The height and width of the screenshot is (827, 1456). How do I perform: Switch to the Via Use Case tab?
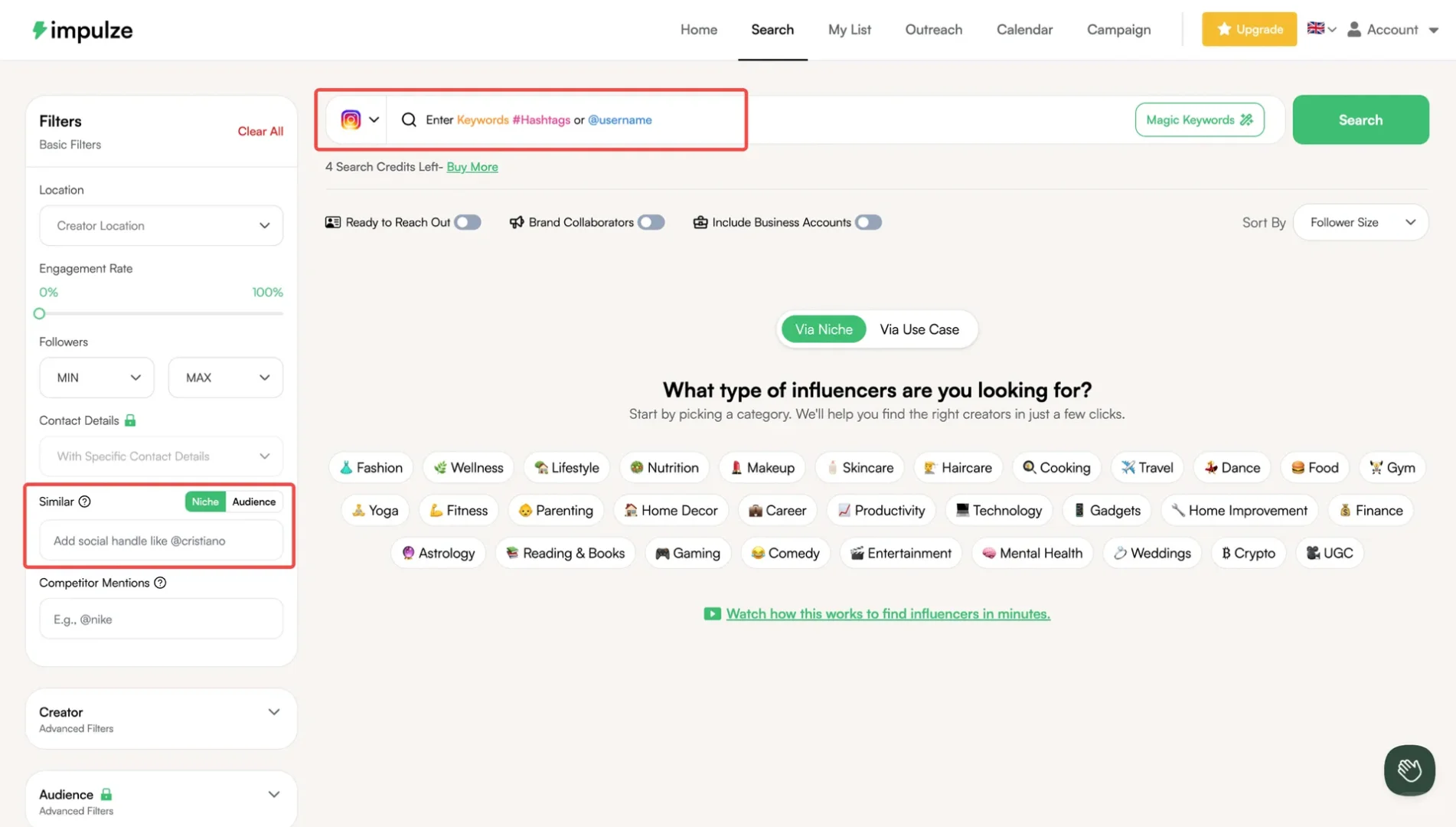click(x=919, y=329)
